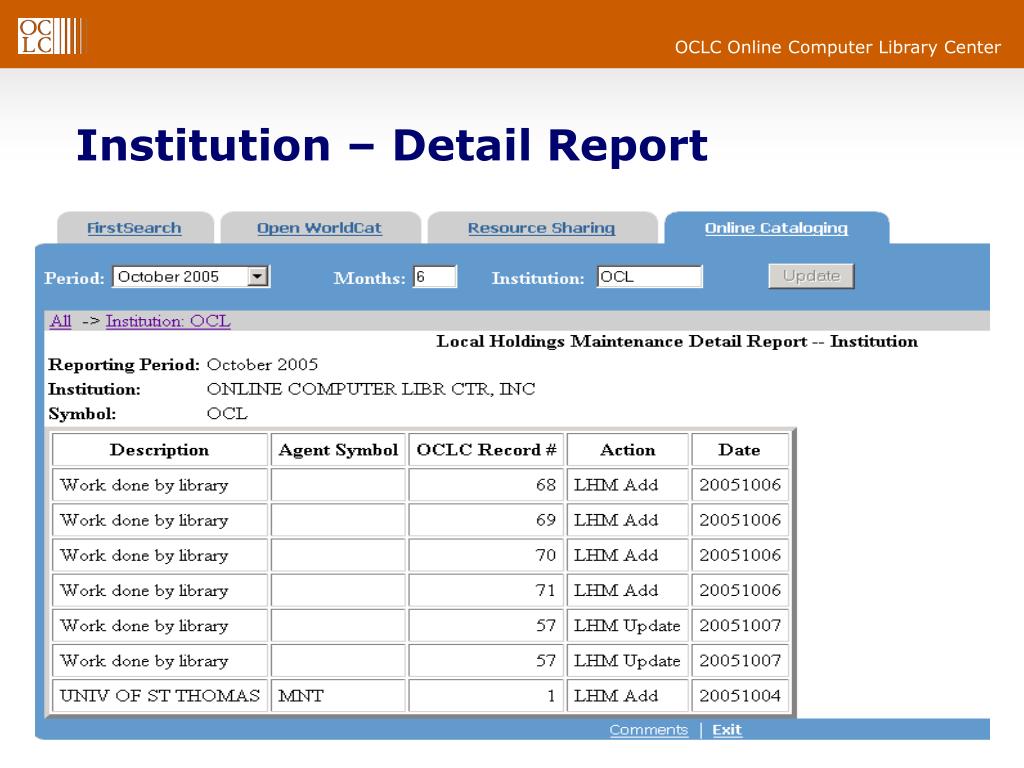
Task: Select the record number 71 cell
Action: [486, 591]
